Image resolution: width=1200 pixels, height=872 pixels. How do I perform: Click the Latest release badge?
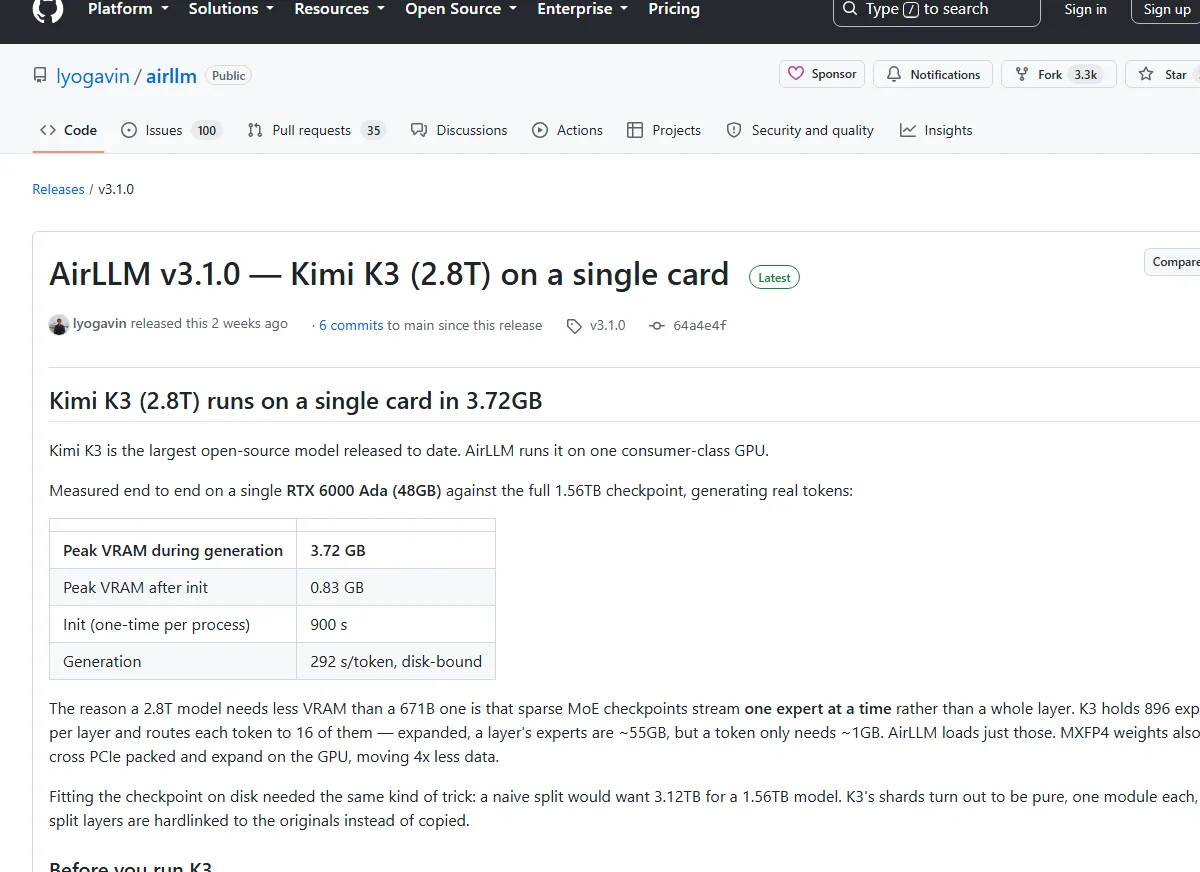coord(774,278)
